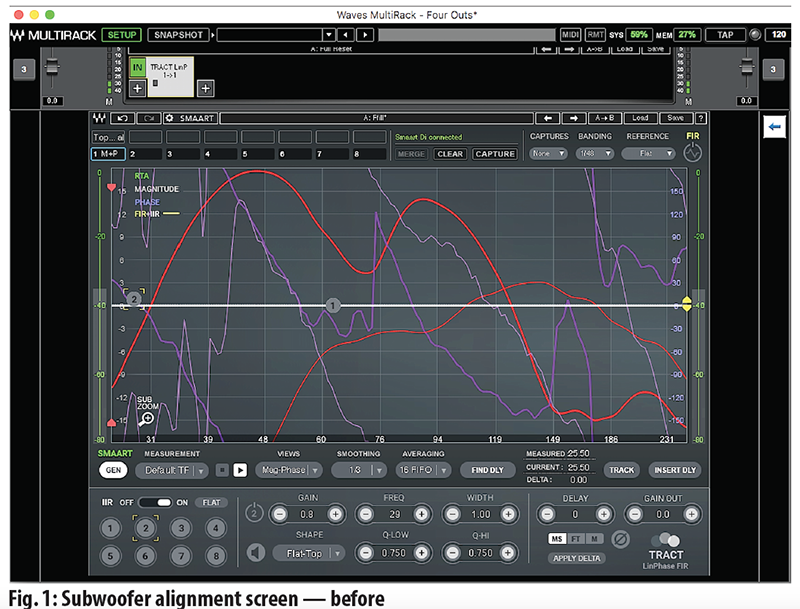Decrease Q-LOW with minus button

tap(366, 552)
